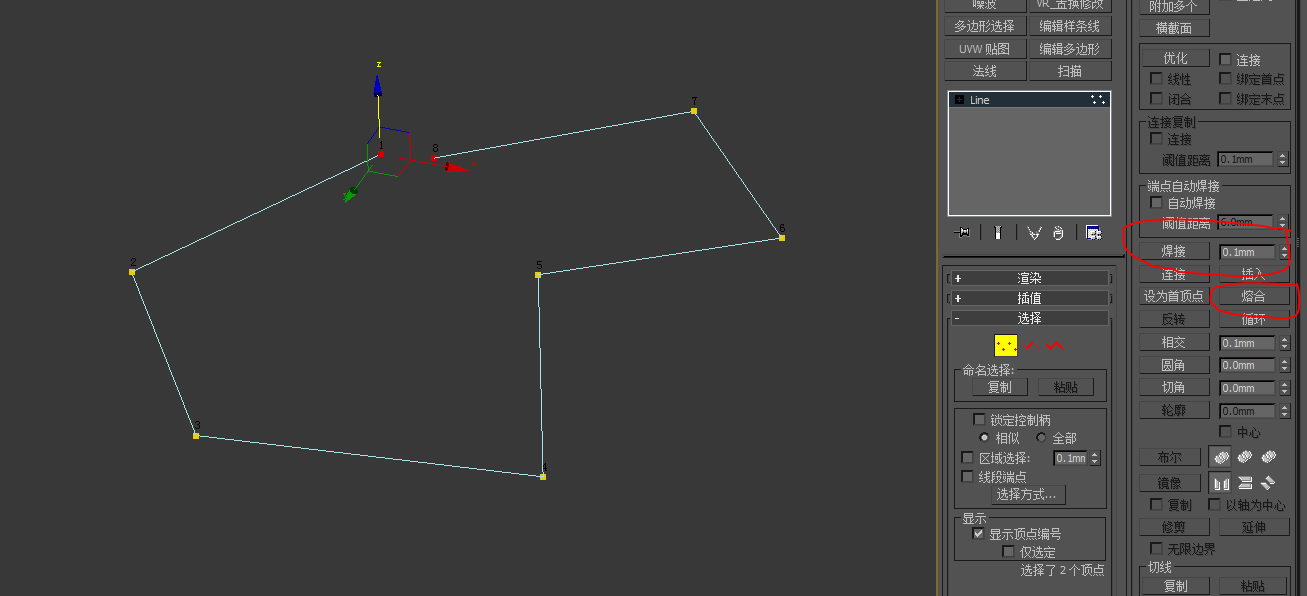
Task: Enable 锁定控制柄 checkbox
Action: [x=979, y=419]
